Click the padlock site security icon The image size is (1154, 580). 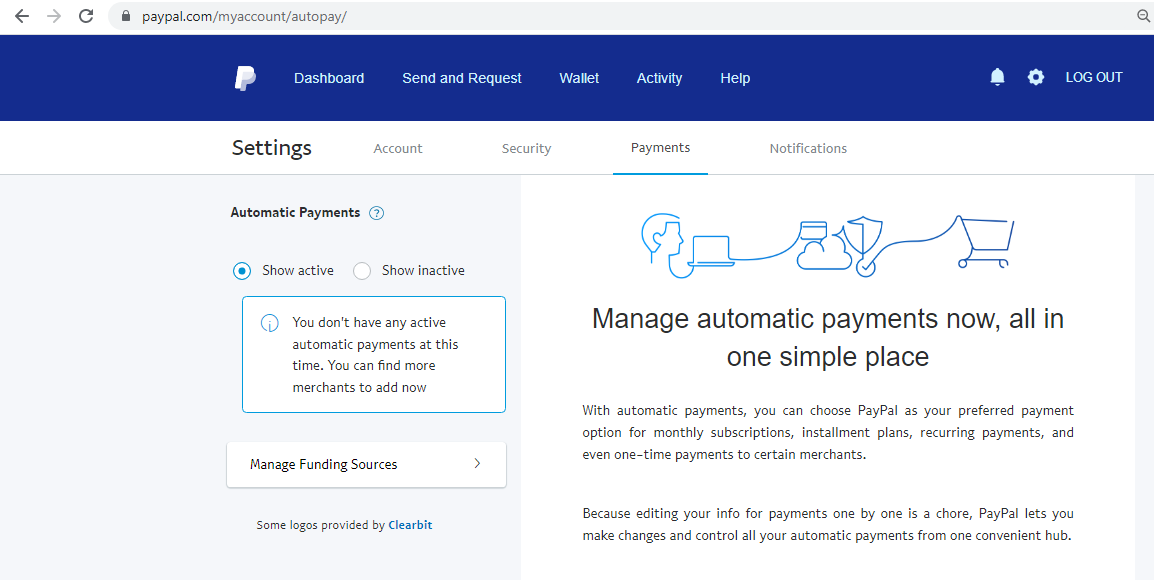click(x=126, y=16)
